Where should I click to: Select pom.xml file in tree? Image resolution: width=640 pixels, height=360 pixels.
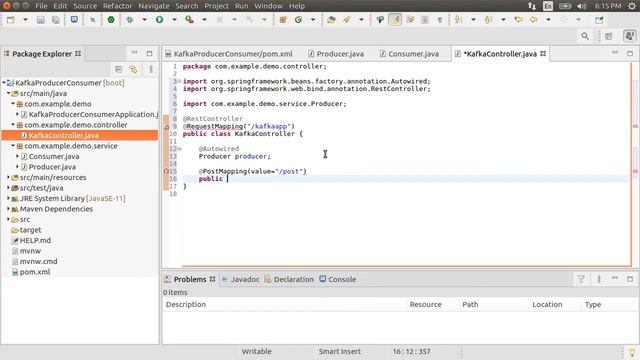(35, 272)
